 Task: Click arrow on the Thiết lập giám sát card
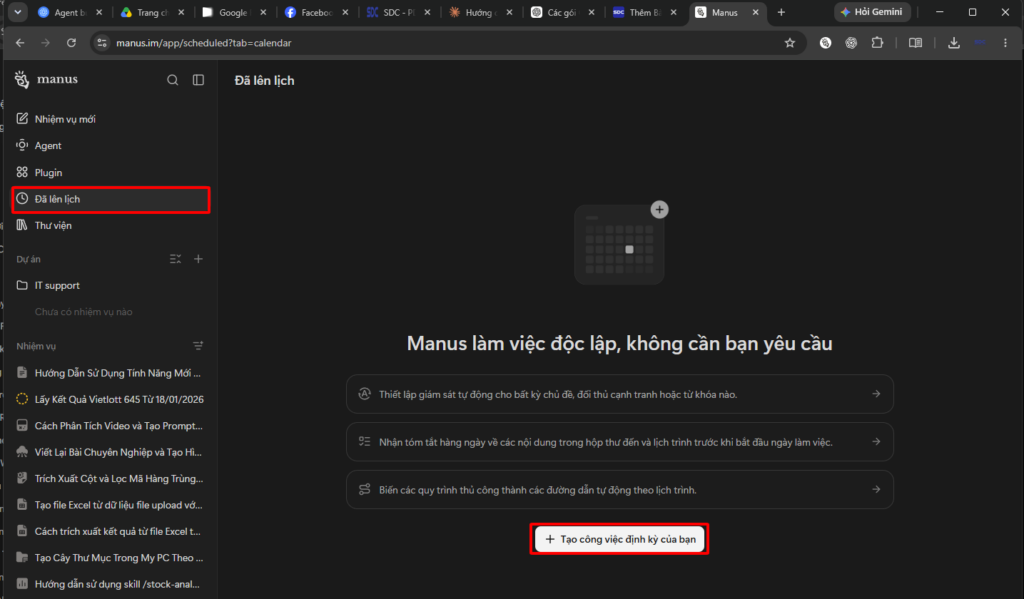coord(876,394)
